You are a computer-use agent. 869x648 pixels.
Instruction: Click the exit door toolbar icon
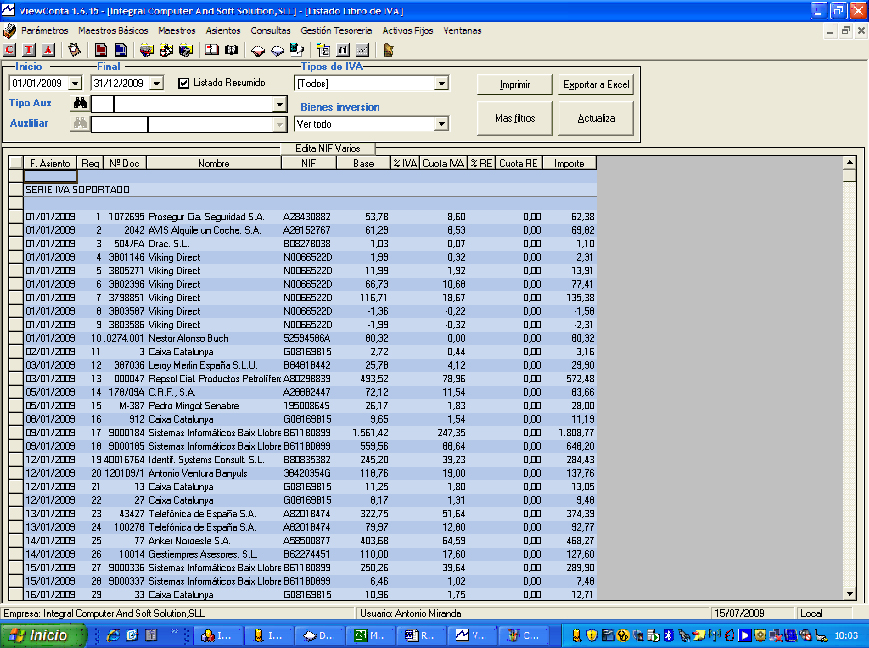389,50
